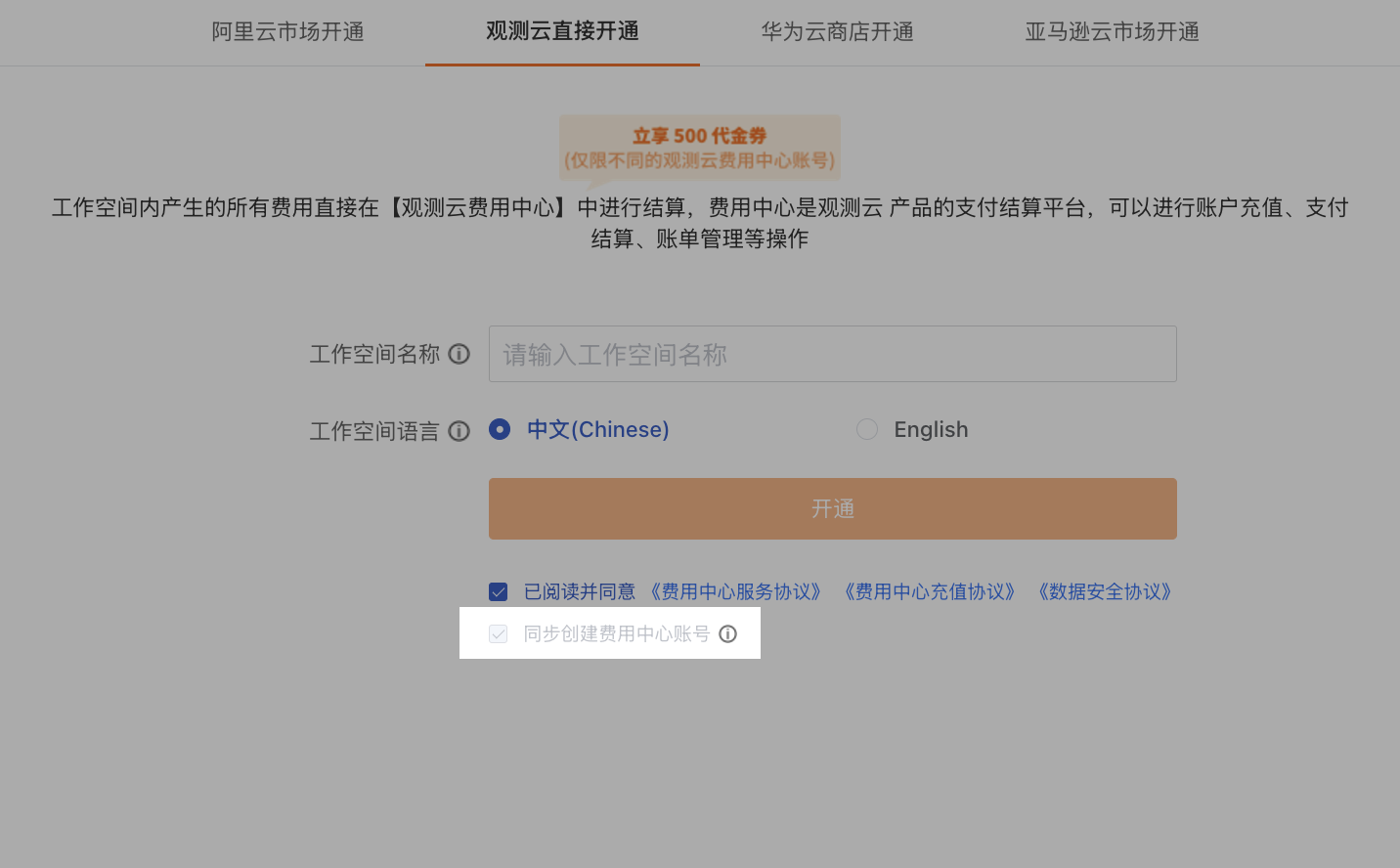Click the 工作空间语言 field label
The height and width of the screenshot is (868, 1400).
click(x=374, y=431)
